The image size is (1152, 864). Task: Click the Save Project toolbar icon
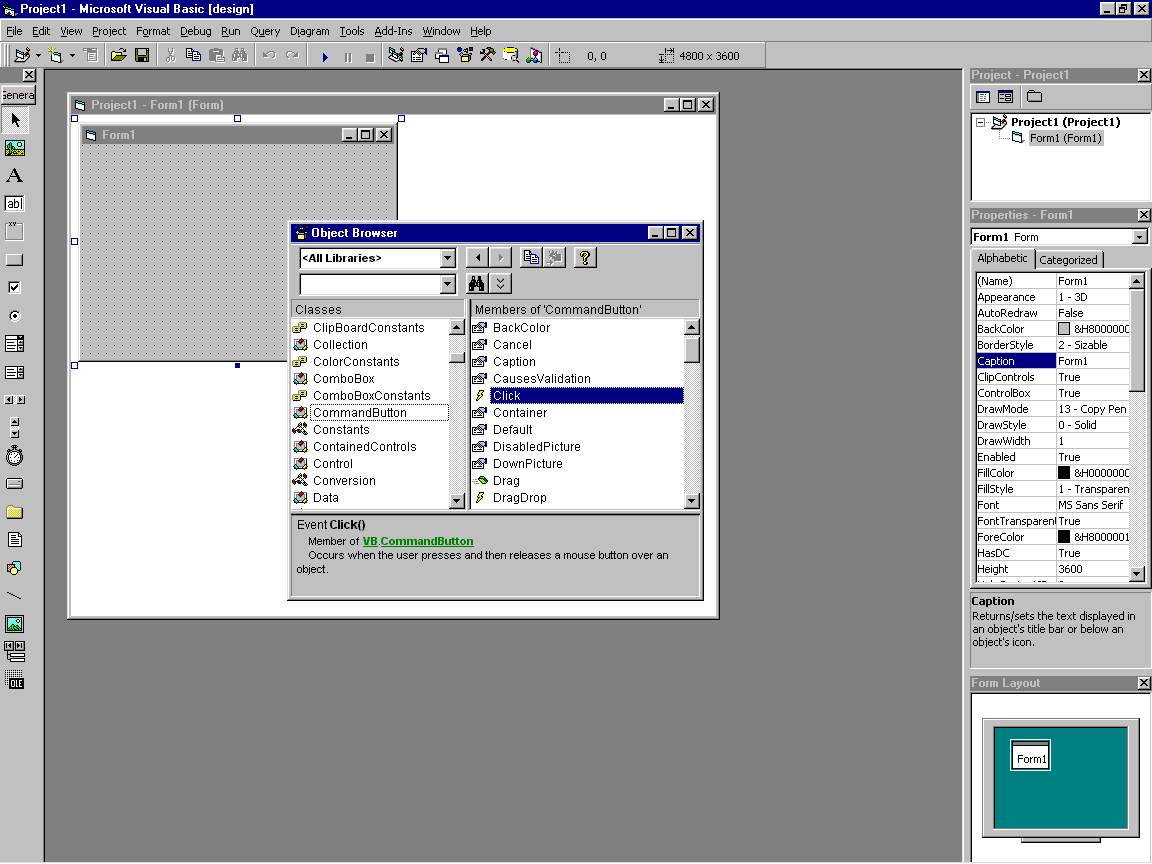(x=142, y=56)
